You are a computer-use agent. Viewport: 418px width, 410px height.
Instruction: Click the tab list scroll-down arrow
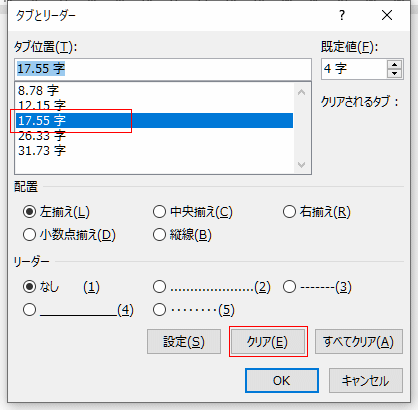tap(302, 165)
